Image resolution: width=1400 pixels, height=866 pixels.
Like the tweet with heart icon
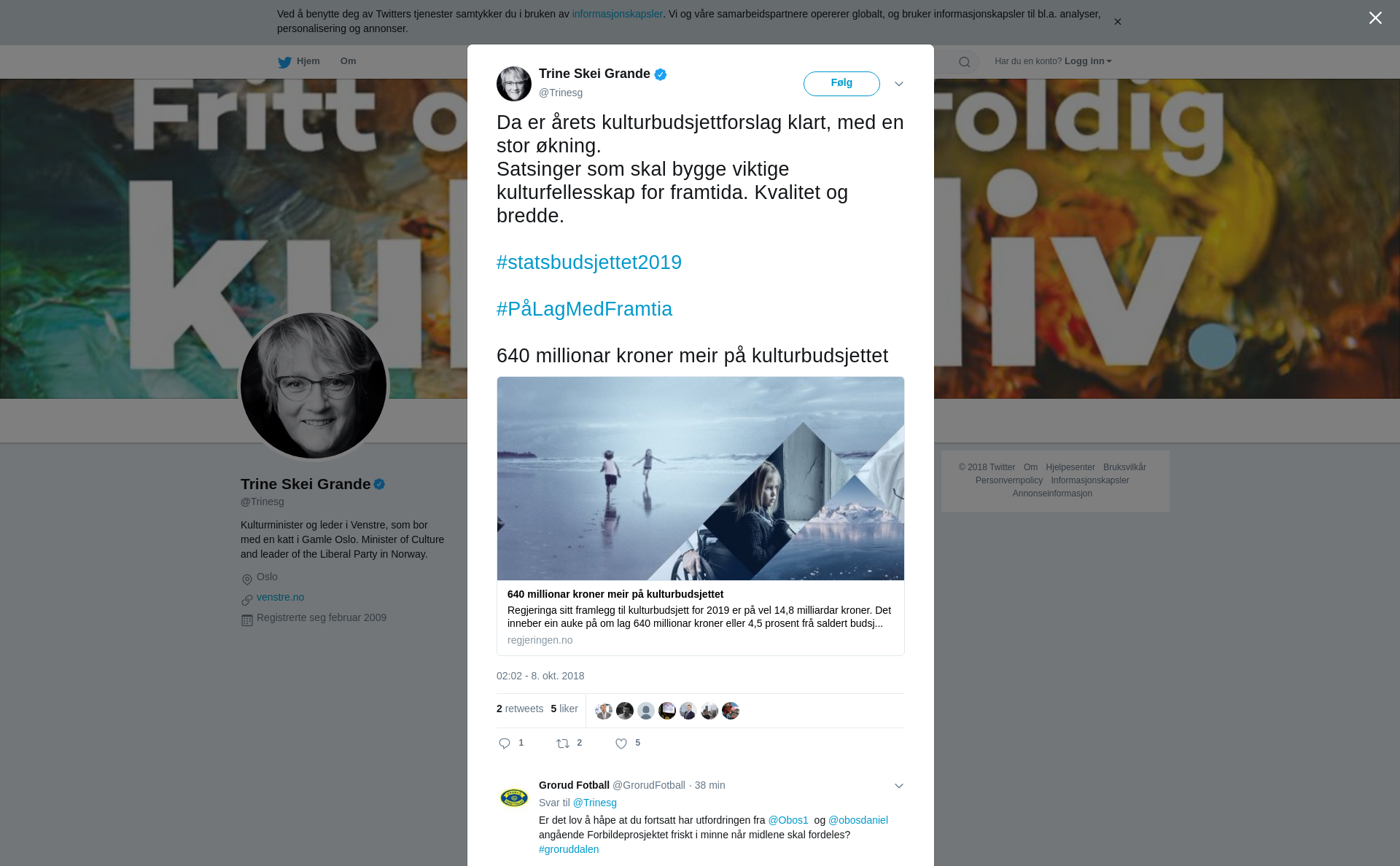coord(621,744)
